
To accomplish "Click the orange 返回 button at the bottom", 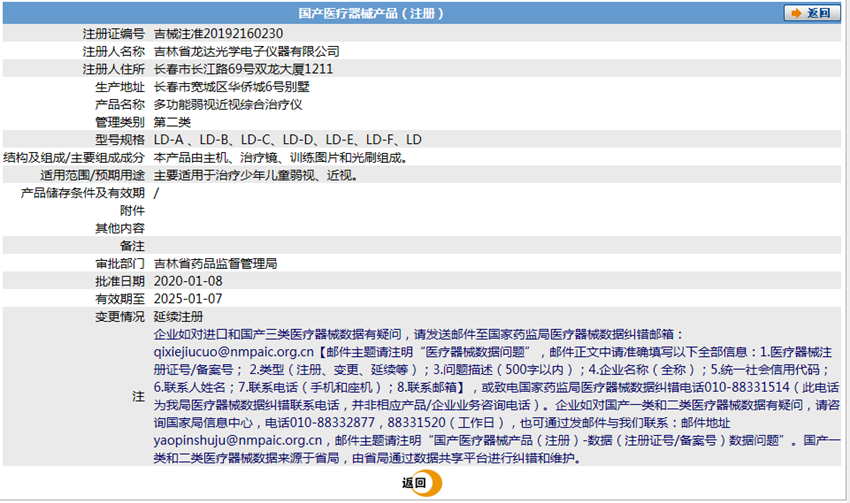I will pos(422,483).
